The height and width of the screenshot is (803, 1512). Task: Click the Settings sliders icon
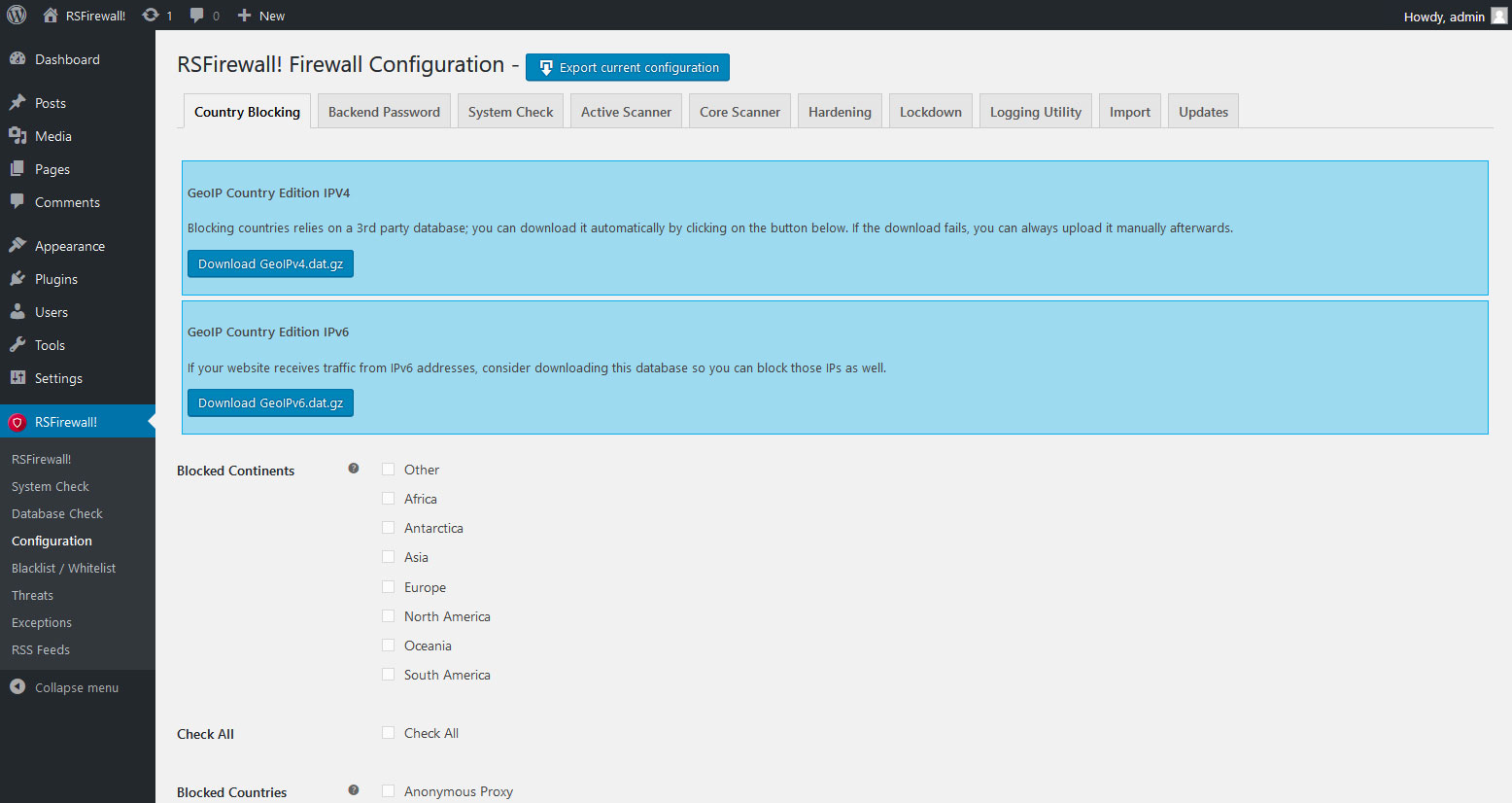click(17, 377)
